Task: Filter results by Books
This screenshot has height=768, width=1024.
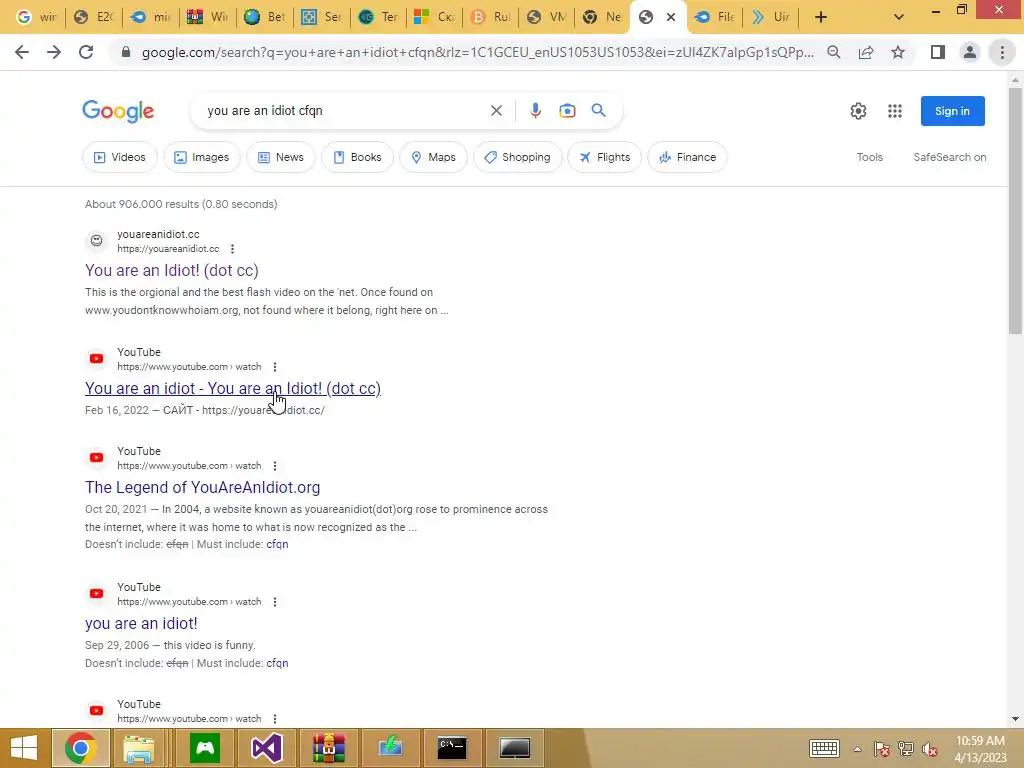Action: click(357, 157)
